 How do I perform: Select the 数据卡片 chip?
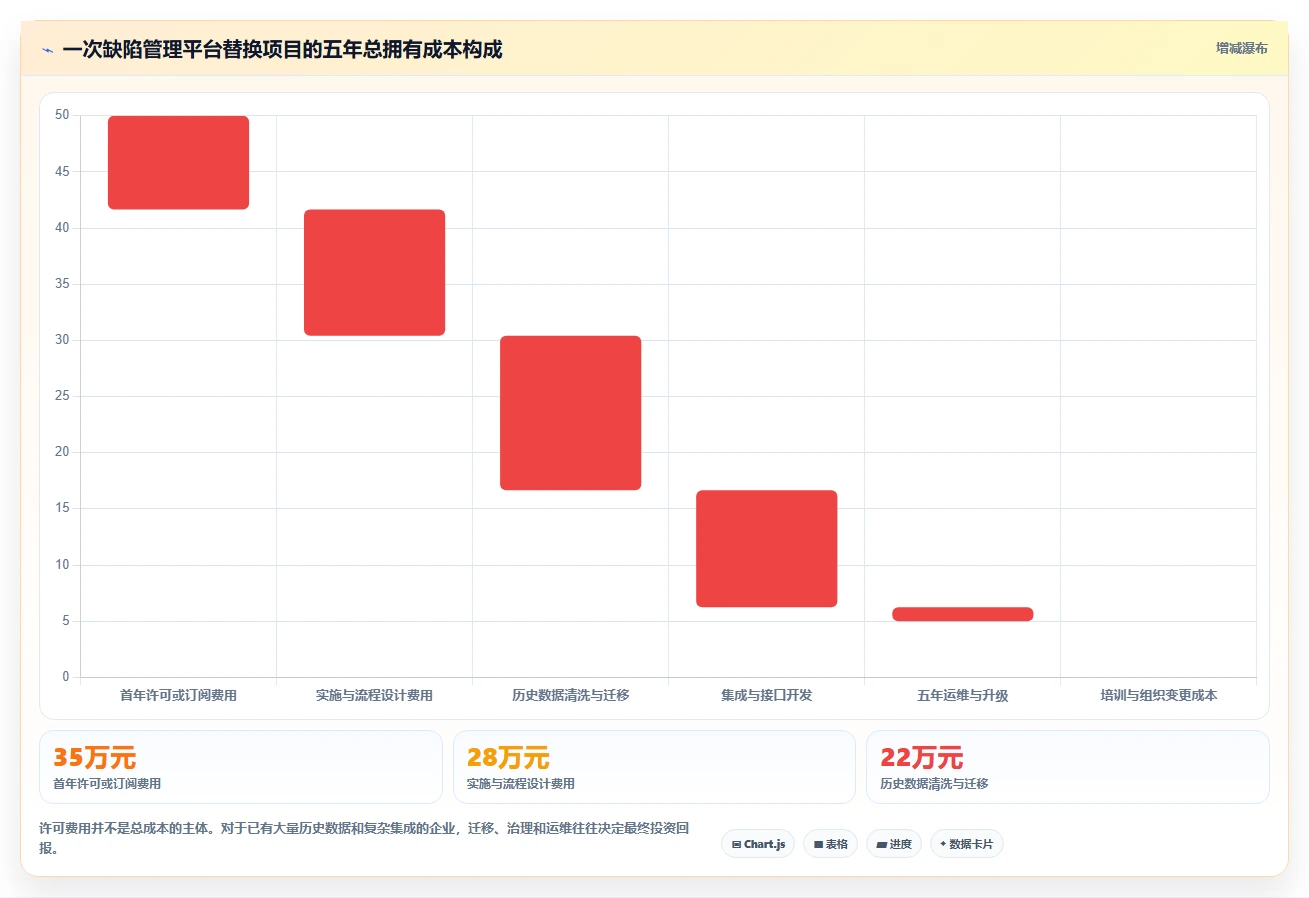click(x=966, y=844)
